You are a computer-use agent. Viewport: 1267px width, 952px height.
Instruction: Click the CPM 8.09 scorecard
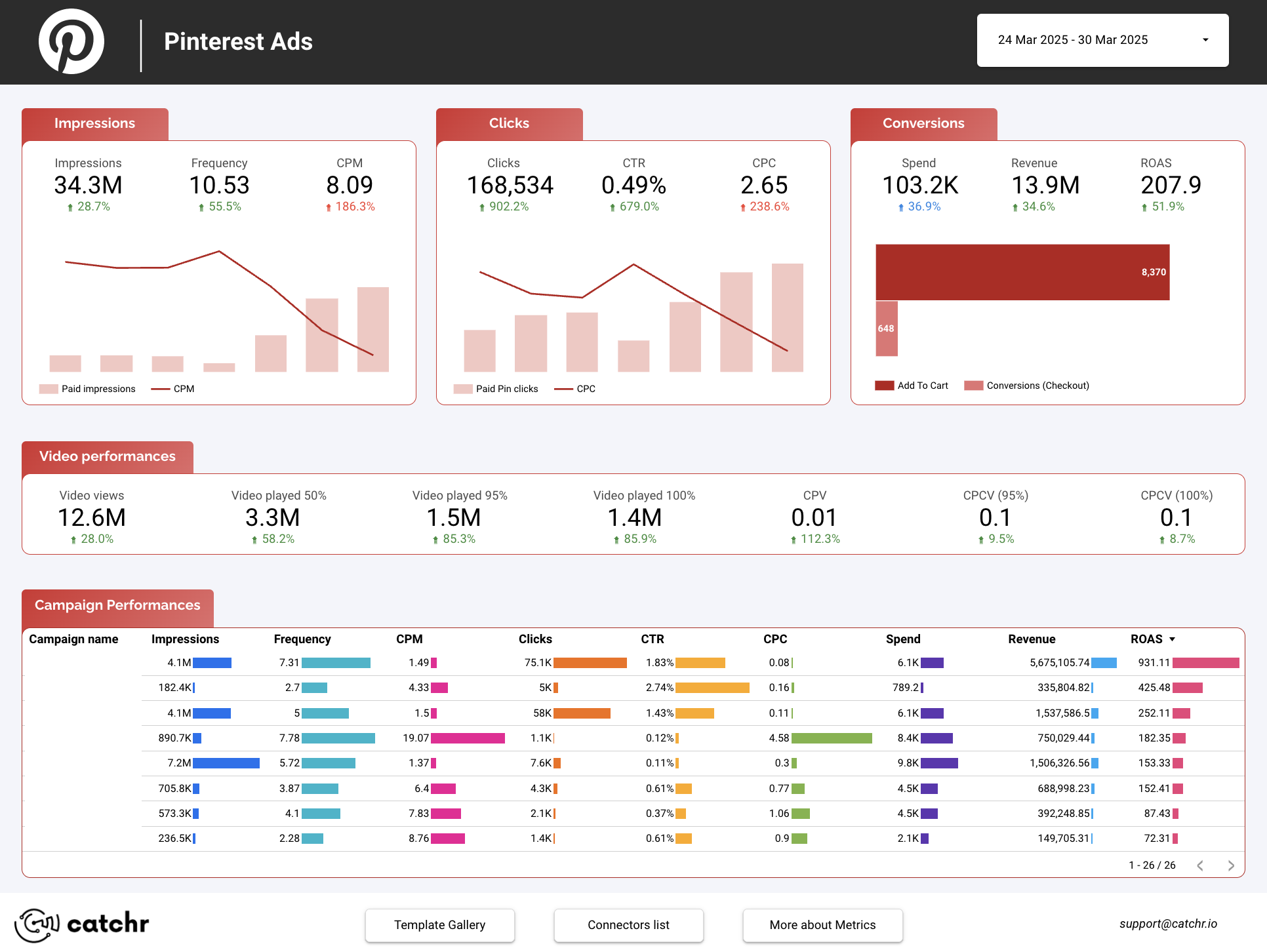coord(350,186)
